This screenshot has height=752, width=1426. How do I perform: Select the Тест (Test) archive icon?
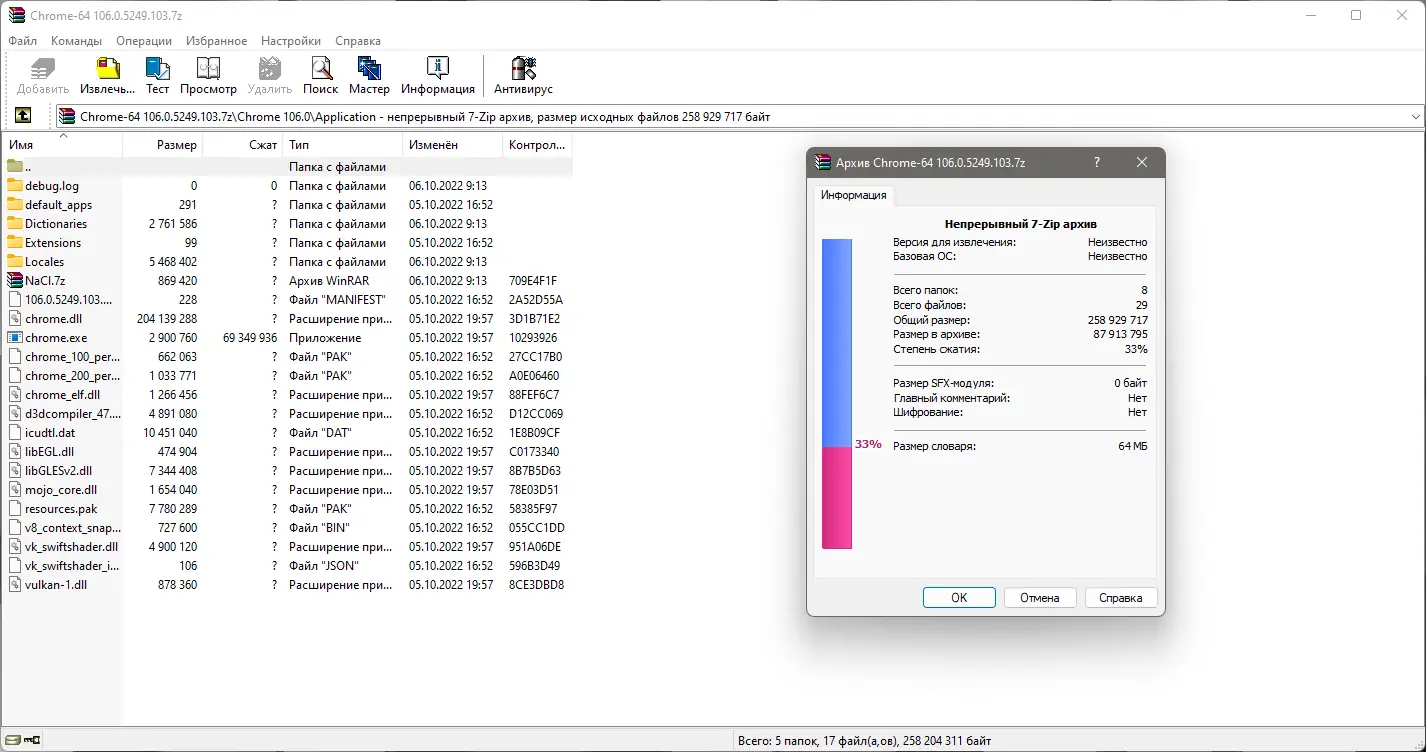[157, 70]
